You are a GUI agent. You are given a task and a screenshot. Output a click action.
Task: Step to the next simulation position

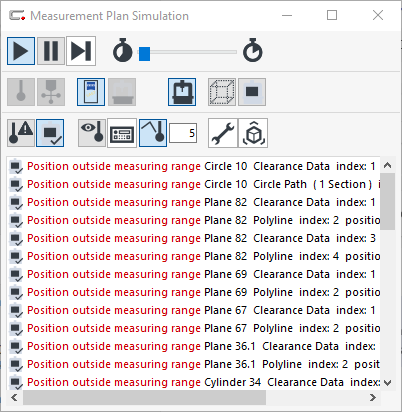(81, 51)
